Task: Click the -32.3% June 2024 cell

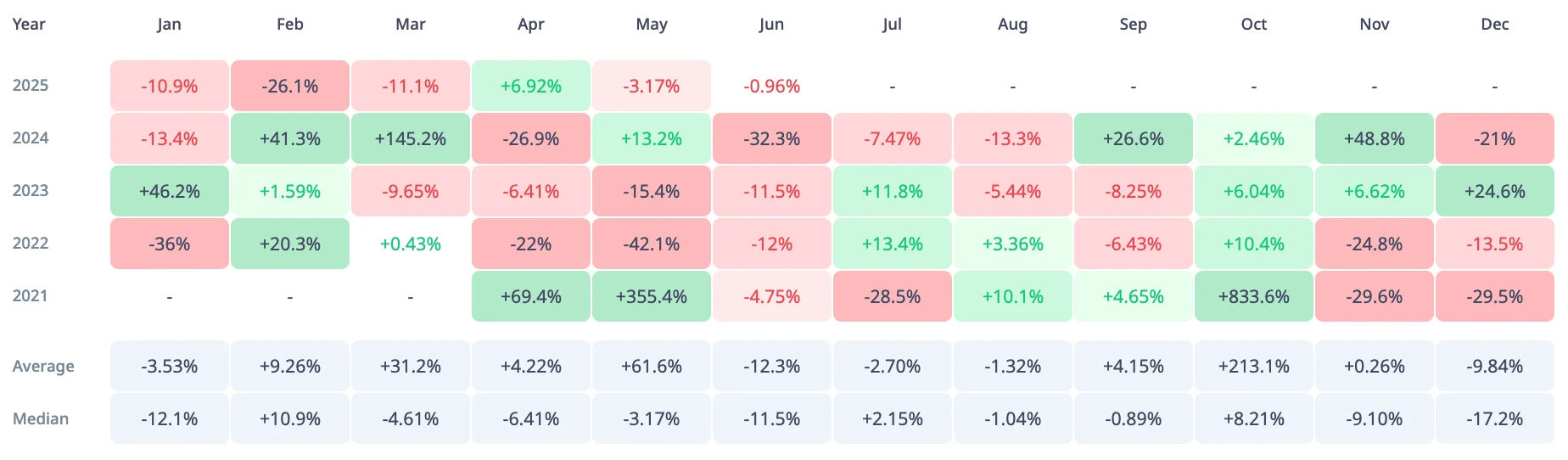Action: (771, 139)
